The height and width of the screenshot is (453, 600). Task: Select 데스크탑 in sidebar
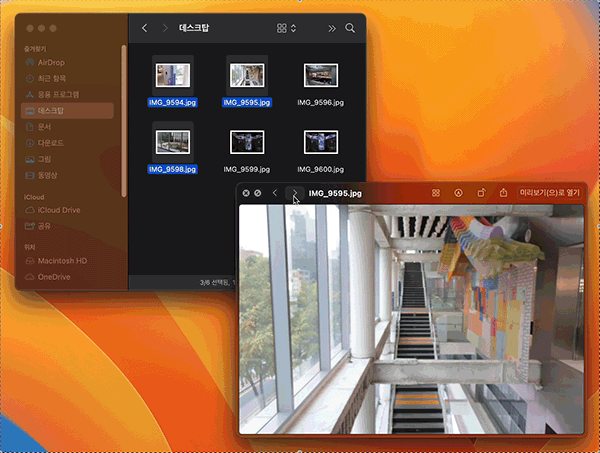(x=67, y=111)
